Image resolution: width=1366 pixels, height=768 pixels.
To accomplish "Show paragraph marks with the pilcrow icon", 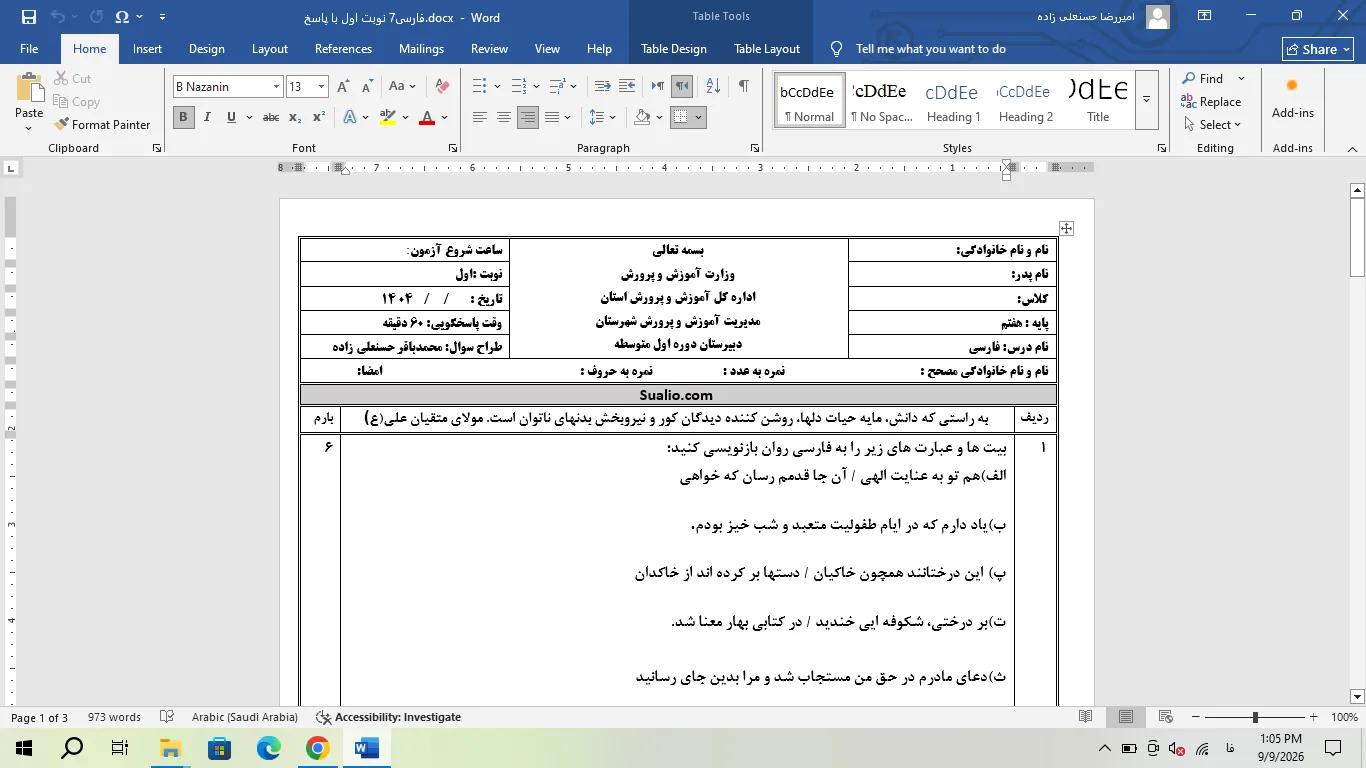I will click(743, 87).
